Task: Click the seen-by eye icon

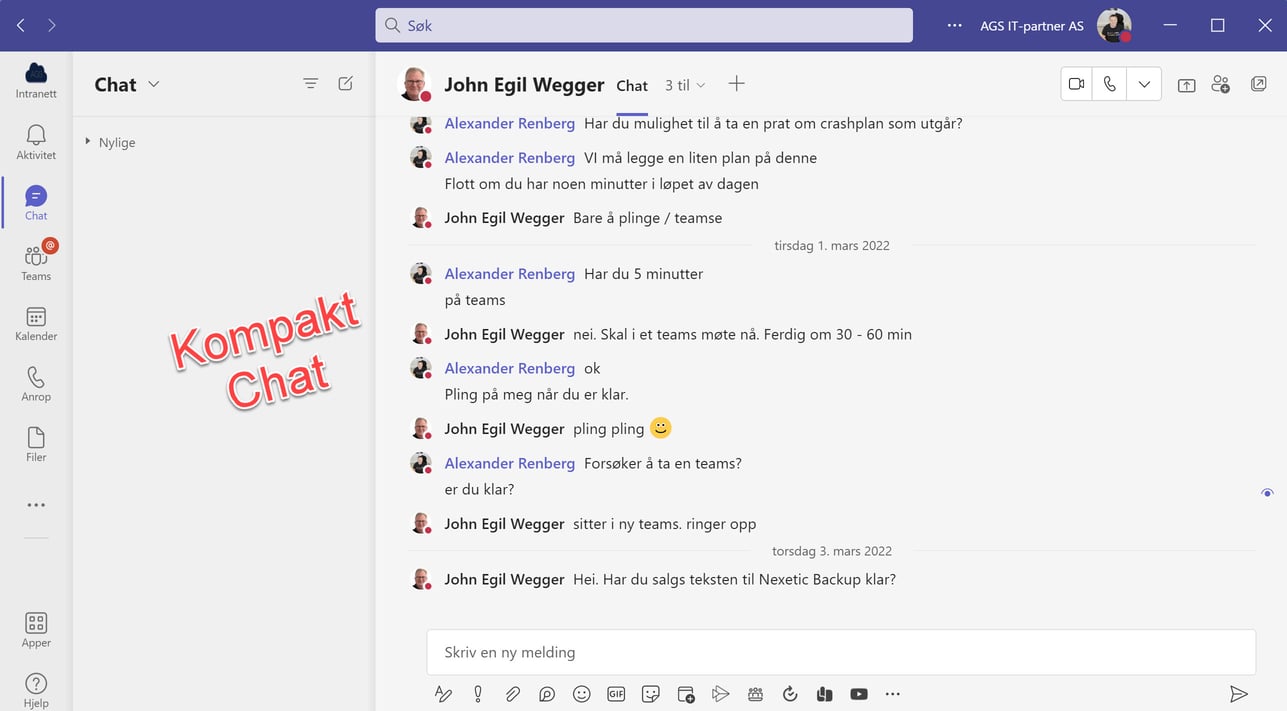Action: 1267,493
